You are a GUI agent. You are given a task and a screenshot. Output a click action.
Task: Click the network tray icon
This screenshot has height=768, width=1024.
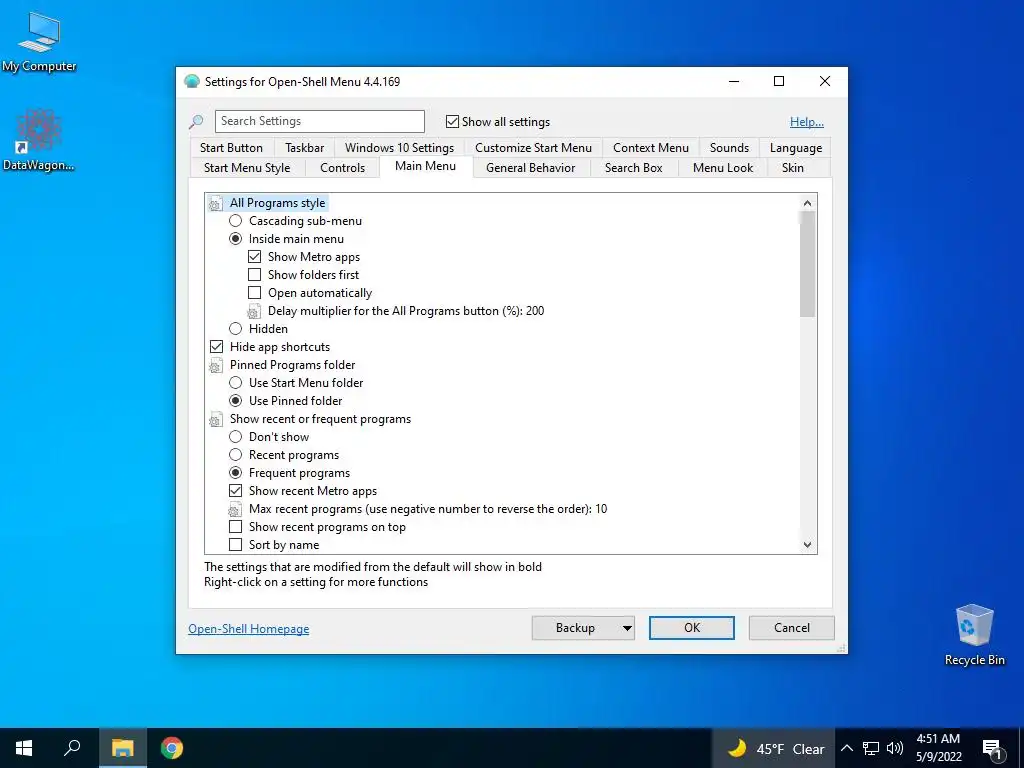871,748
